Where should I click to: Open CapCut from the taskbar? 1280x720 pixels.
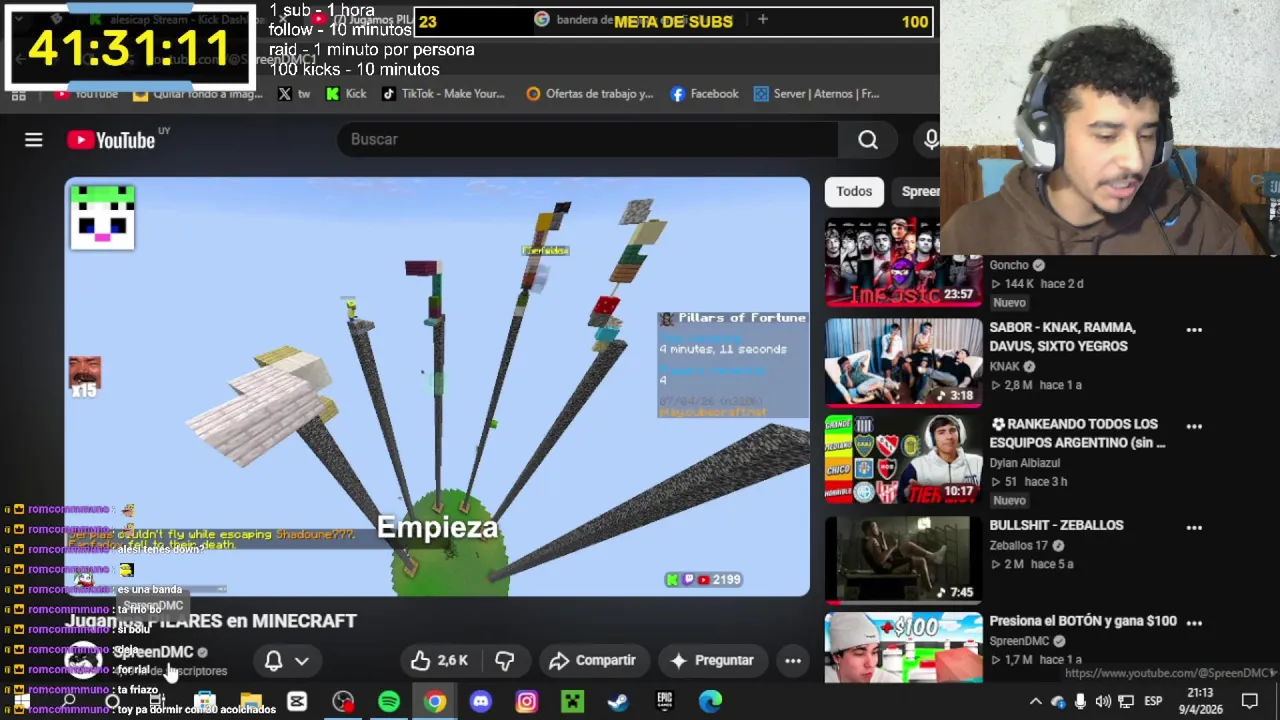(x=297, y=701)
